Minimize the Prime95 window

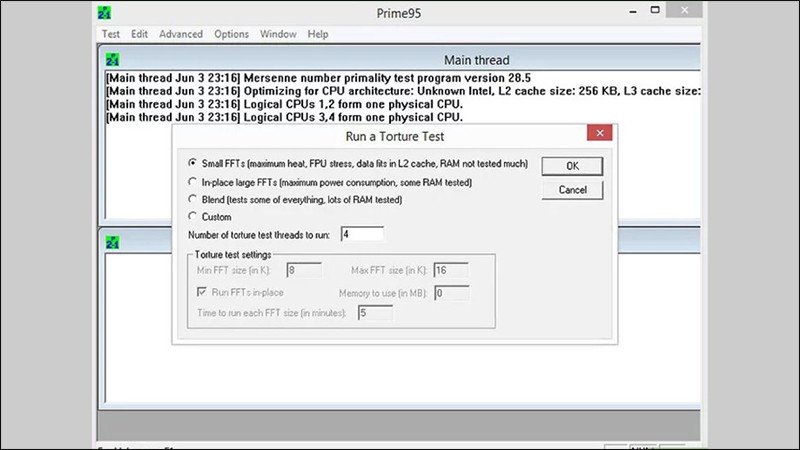coord(633,11)
